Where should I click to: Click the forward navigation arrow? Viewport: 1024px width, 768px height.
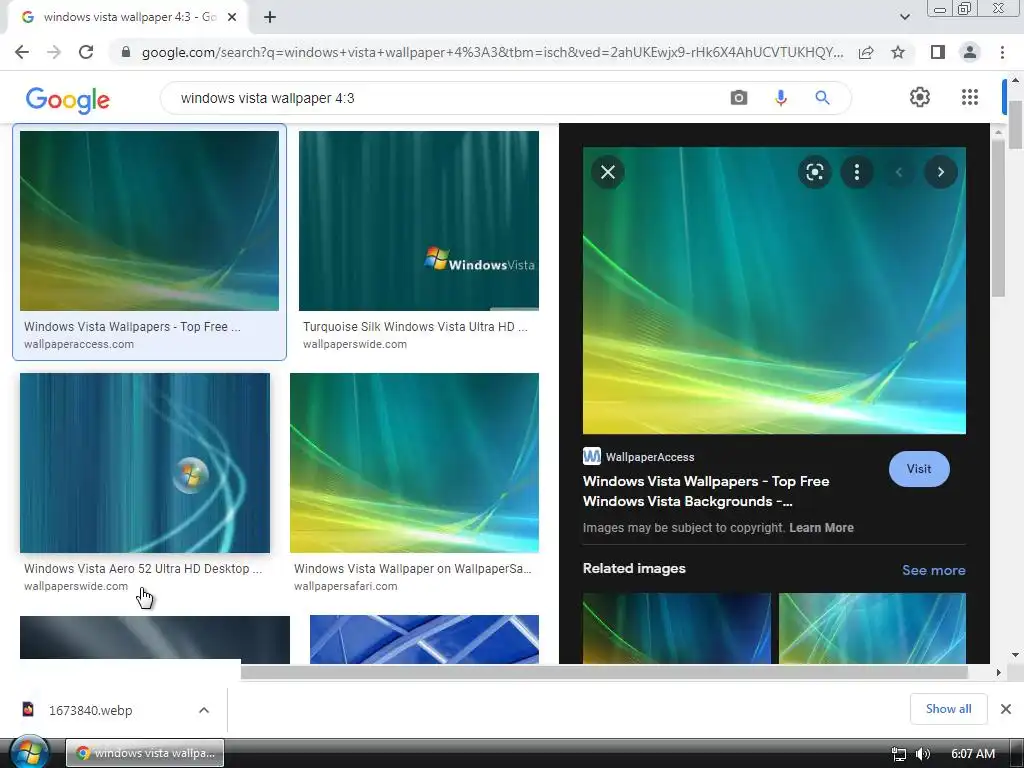(54, 52)
